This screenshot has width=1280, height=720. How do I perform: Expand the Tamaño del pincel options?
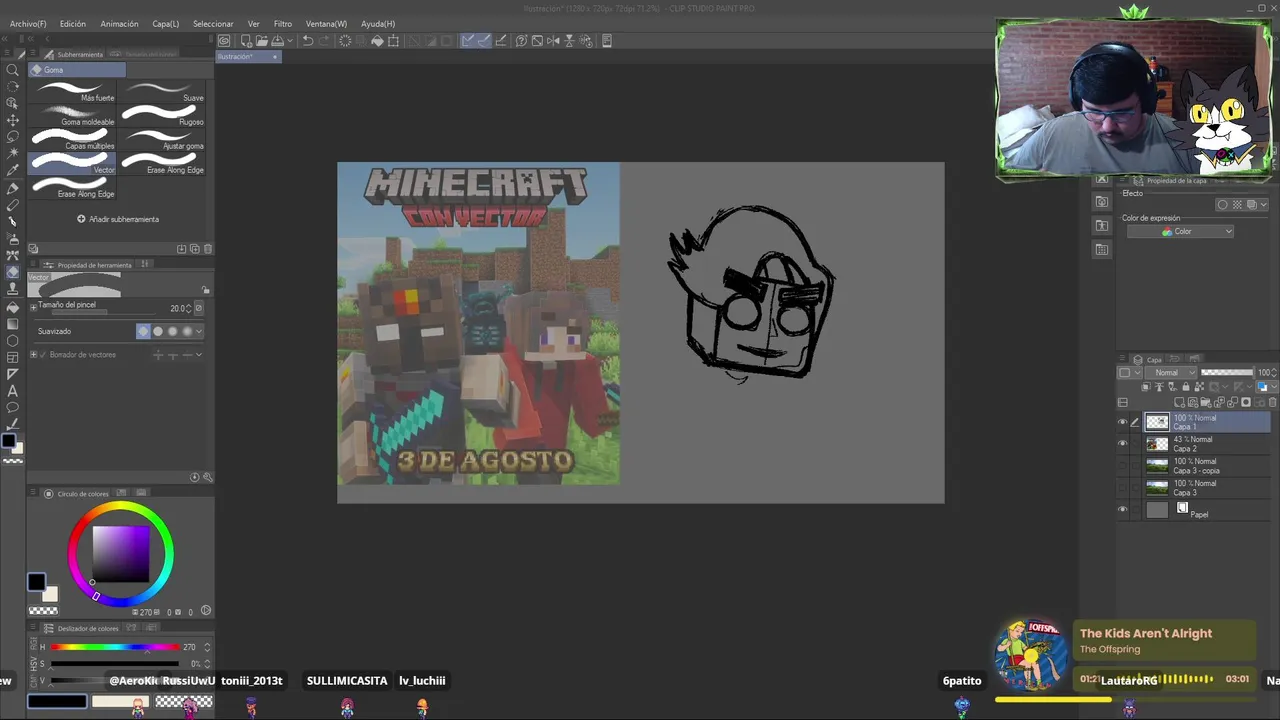pyautogui.click(x=33, y=308)
